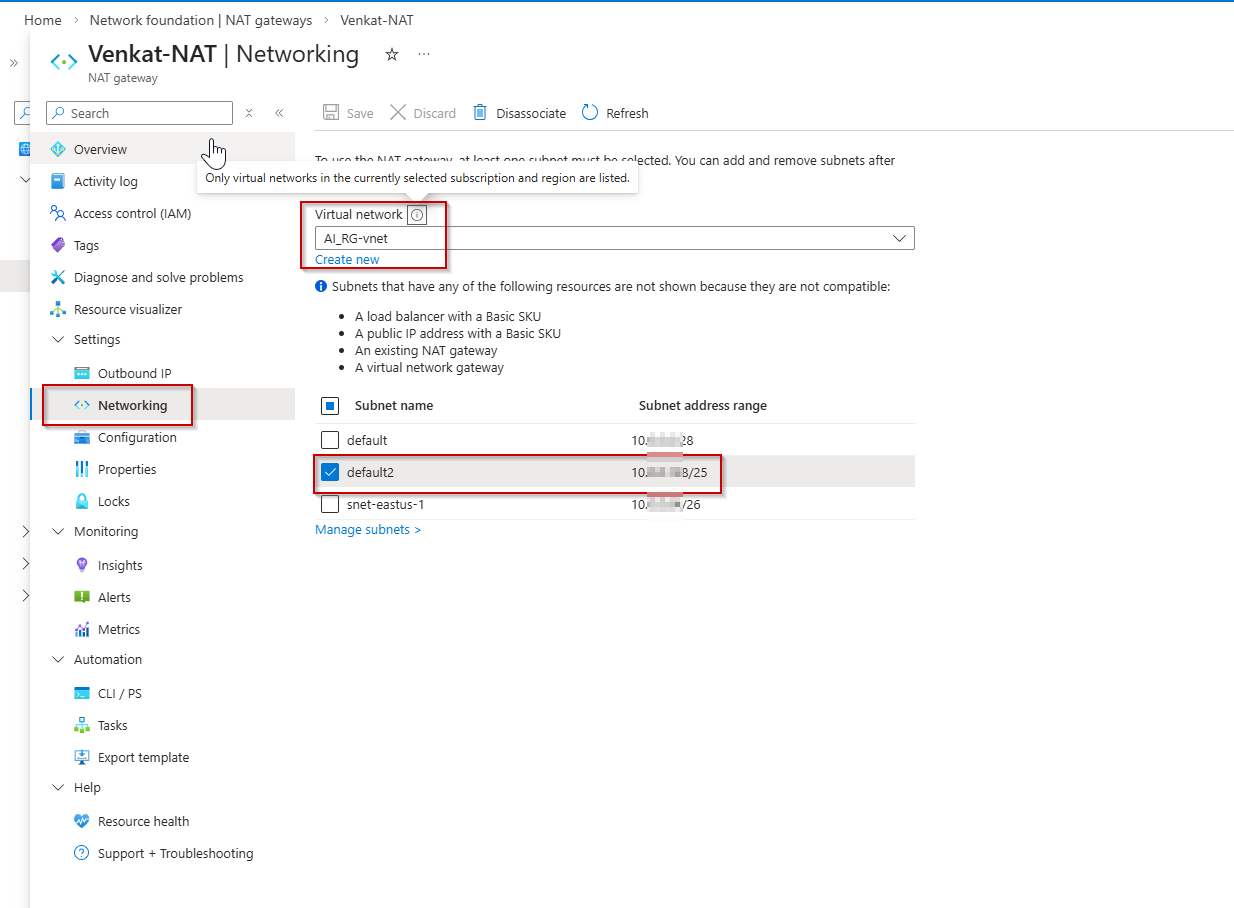Click the Virtual network info icon

point(417,214)
